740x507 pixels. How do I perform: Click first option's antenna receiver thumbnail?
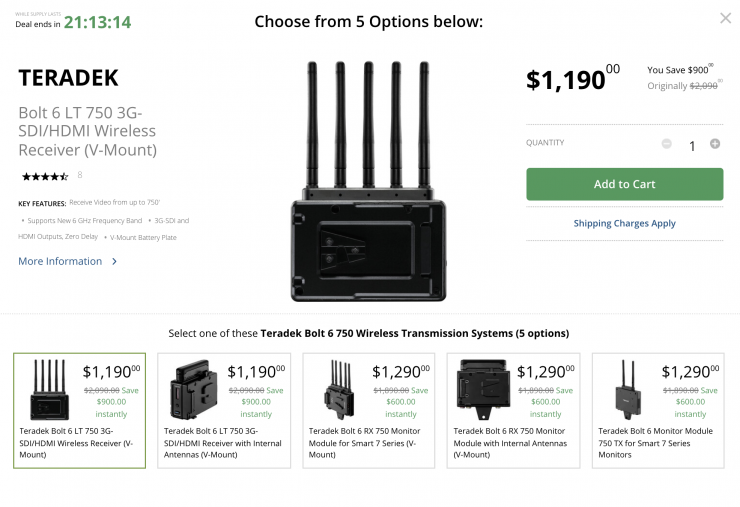49,389
